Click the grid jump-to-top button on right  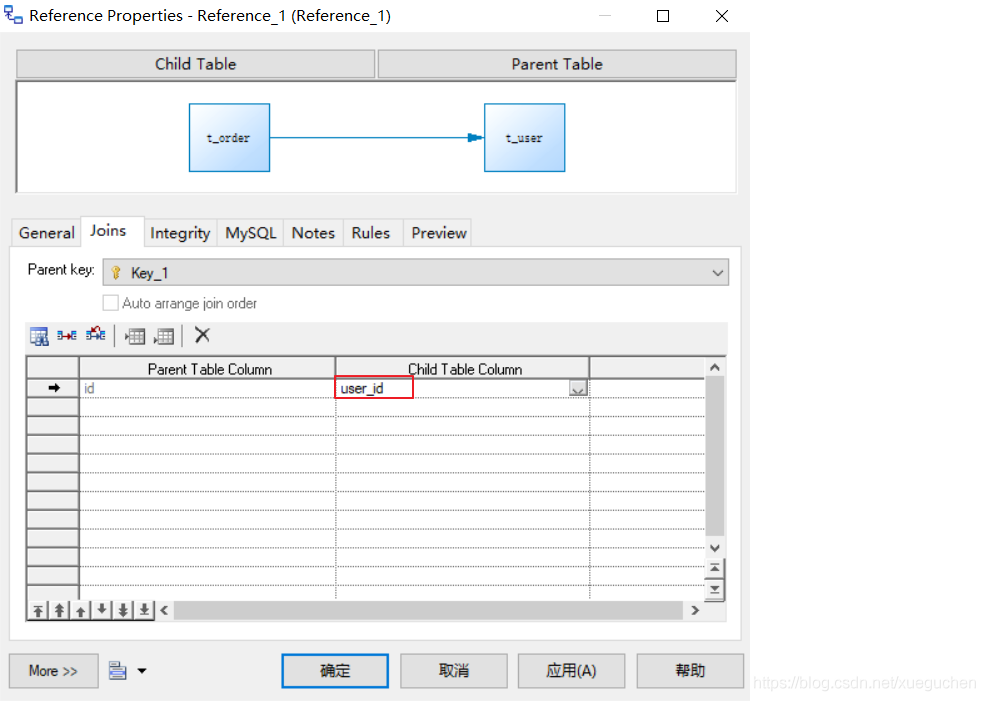point(715,568)
